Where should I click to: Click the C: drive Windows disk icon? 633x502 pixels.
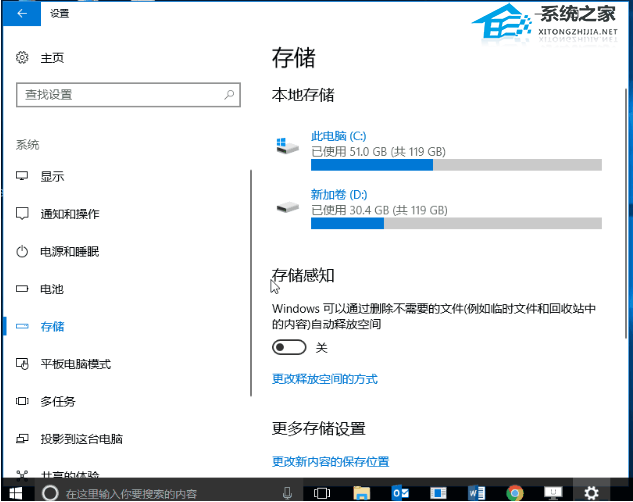(287, 146)
